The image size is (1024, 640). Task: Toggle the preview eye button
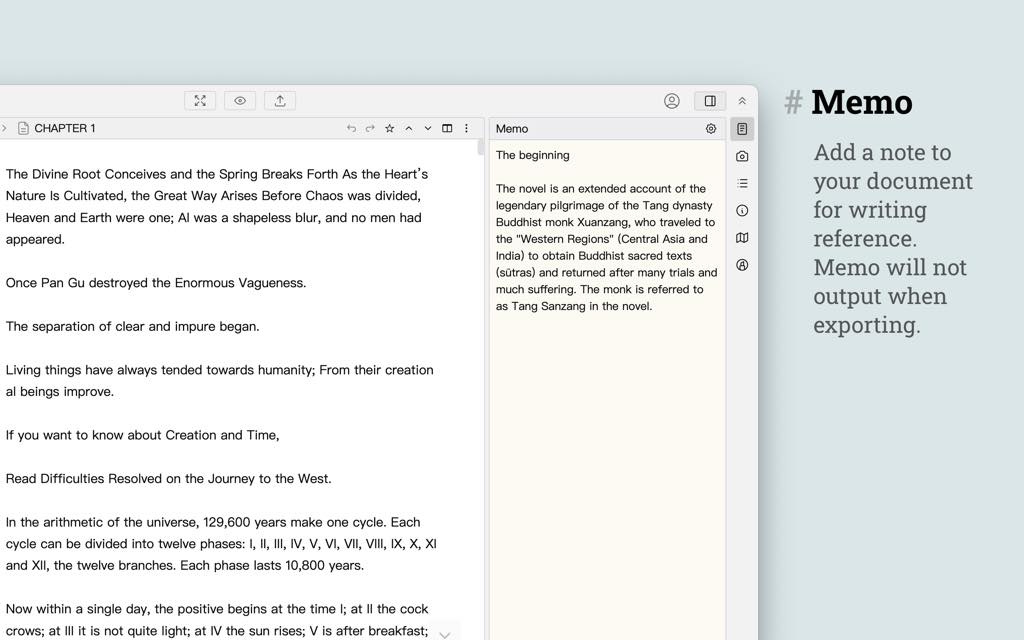(x=240, y=101)
